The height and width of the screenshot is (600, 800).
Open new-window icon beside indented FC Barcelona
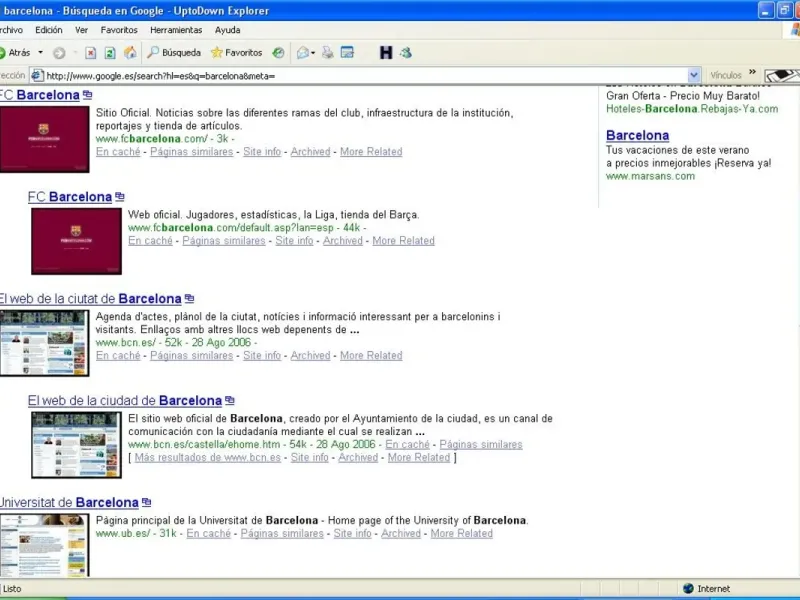point(120,196)
